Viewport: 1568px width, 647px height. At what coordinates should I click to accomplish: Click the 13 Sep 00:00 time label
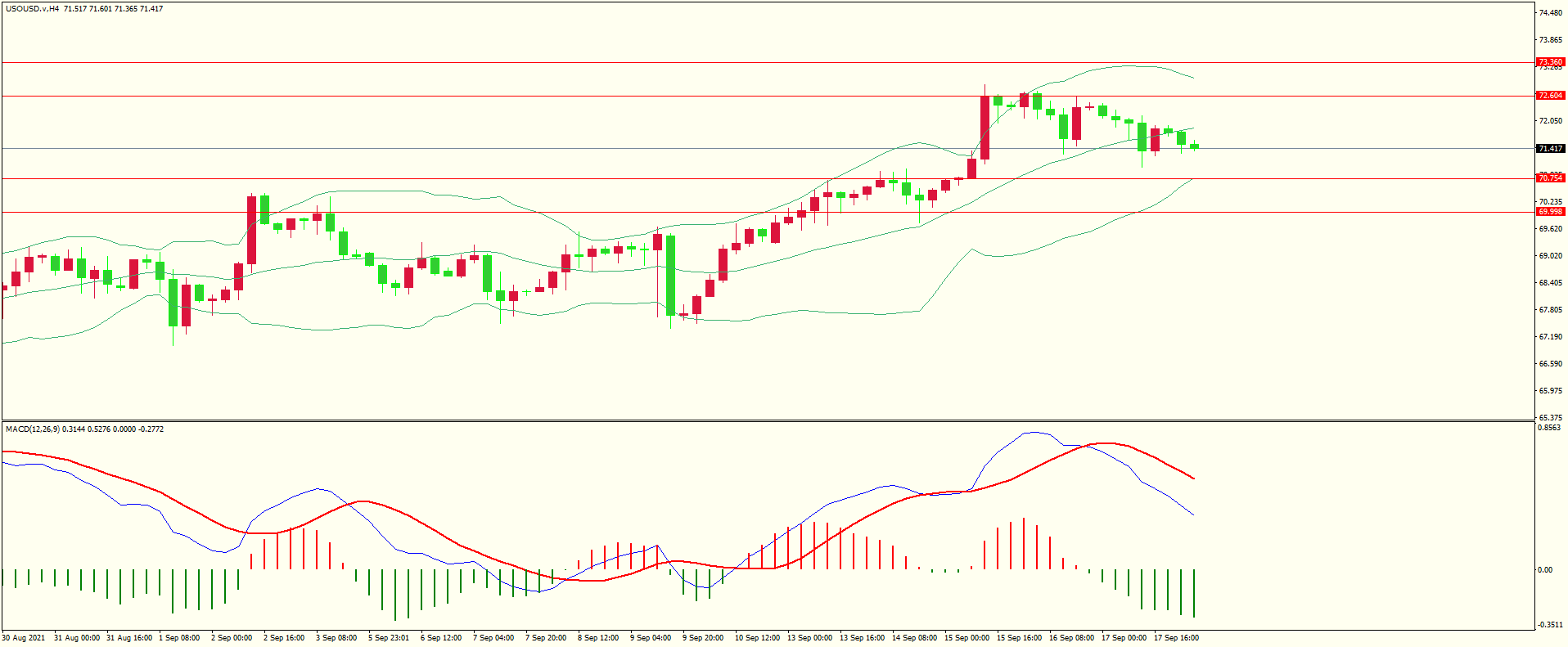pyautogui.click(x=810, y=638)
